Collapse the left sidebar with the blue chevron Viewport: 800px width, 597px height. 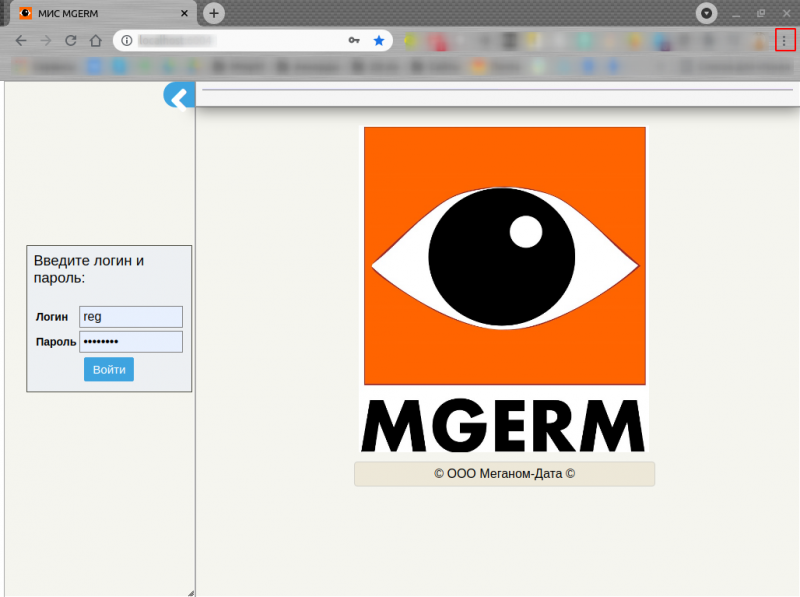(x=178, y=97)
